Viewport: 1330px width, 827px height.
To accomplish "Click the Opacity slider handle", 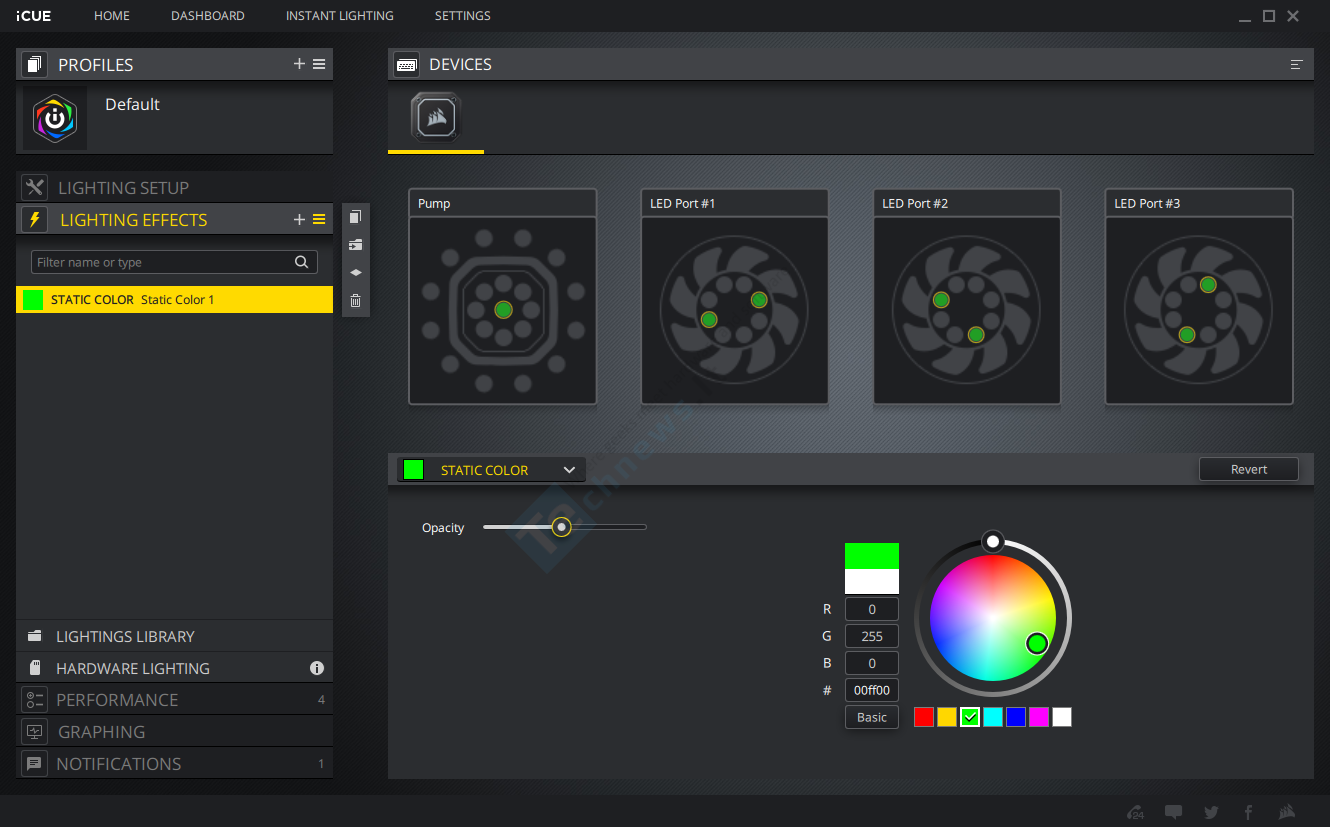I will click(x=562, y=527).
